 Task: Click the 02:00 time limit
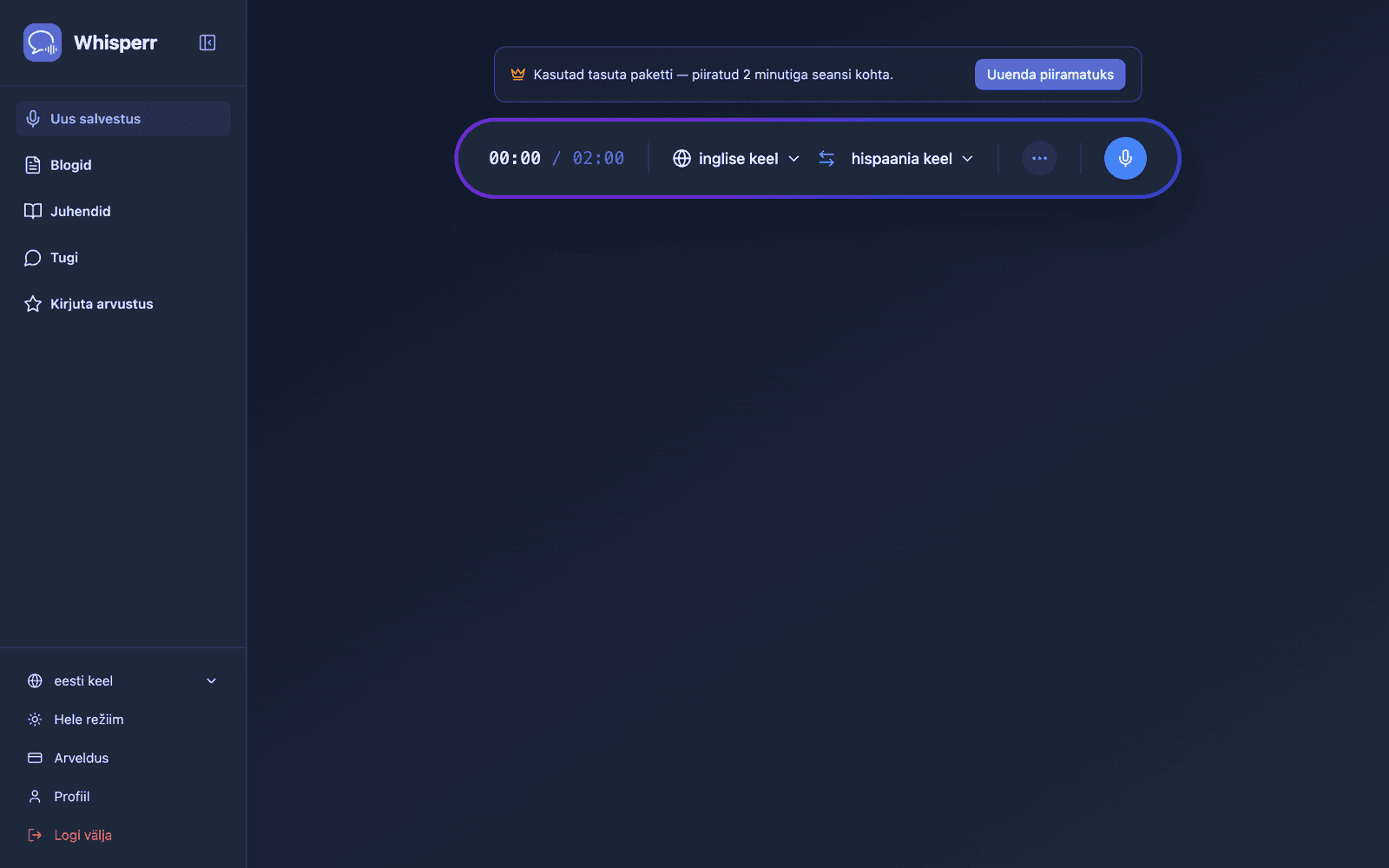[x=598, y=158]
